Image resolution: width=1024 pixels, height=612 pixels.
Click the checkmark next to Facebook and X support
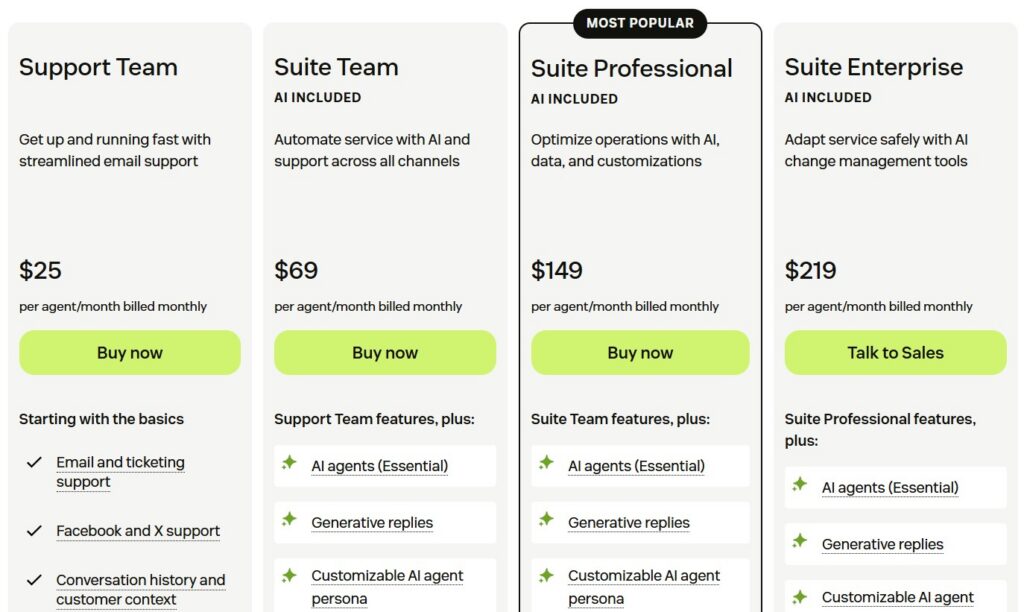[34, 530]
